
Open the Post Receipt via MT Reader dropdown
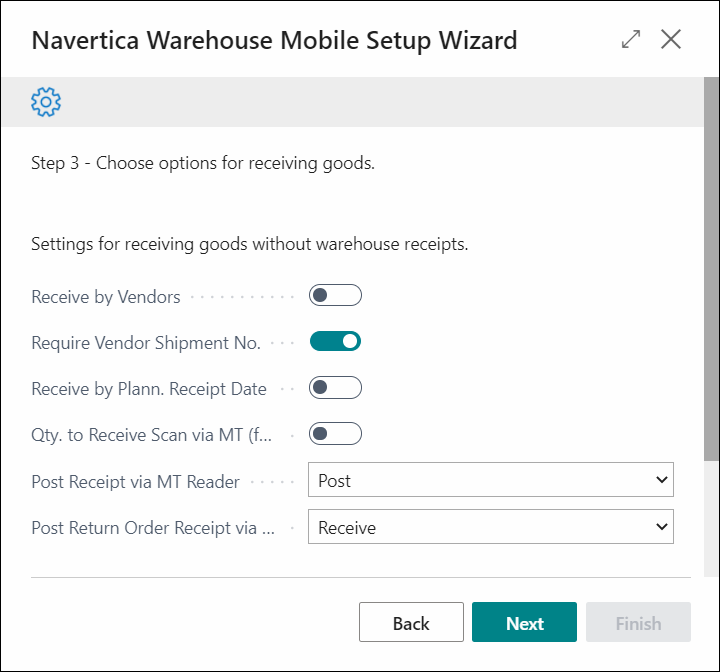pyautogui.click(x=491, y=480)
